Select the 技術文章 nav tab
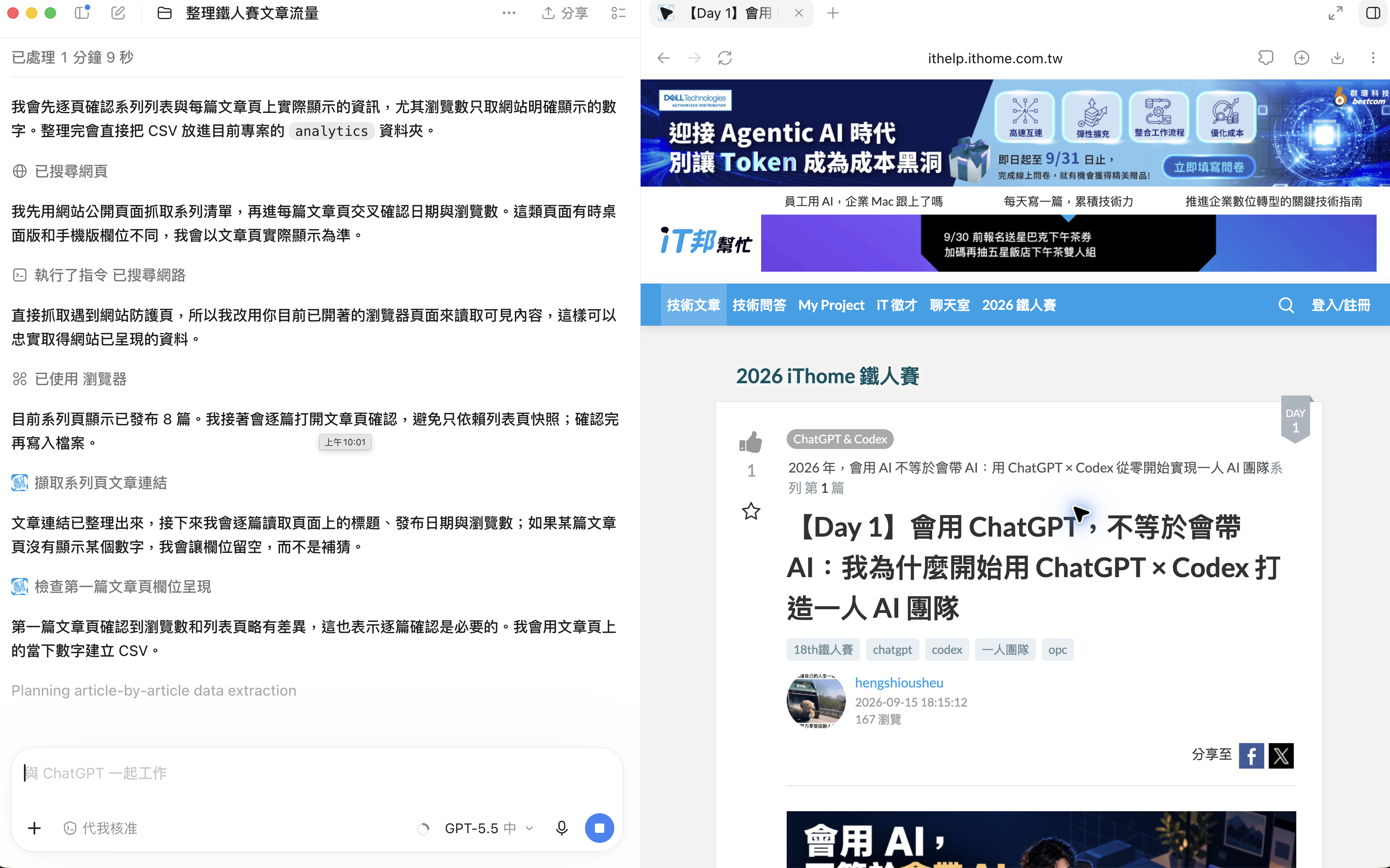This screenshot has height=868, width=1390. (693, 305)
